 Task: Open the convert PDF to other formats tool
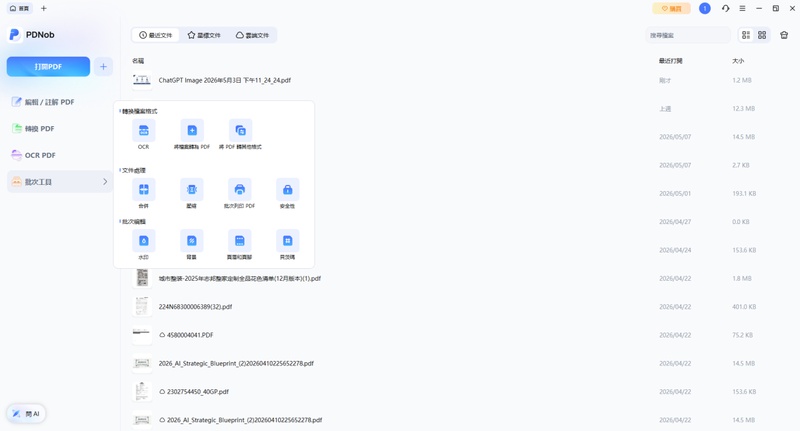(240, 131)
